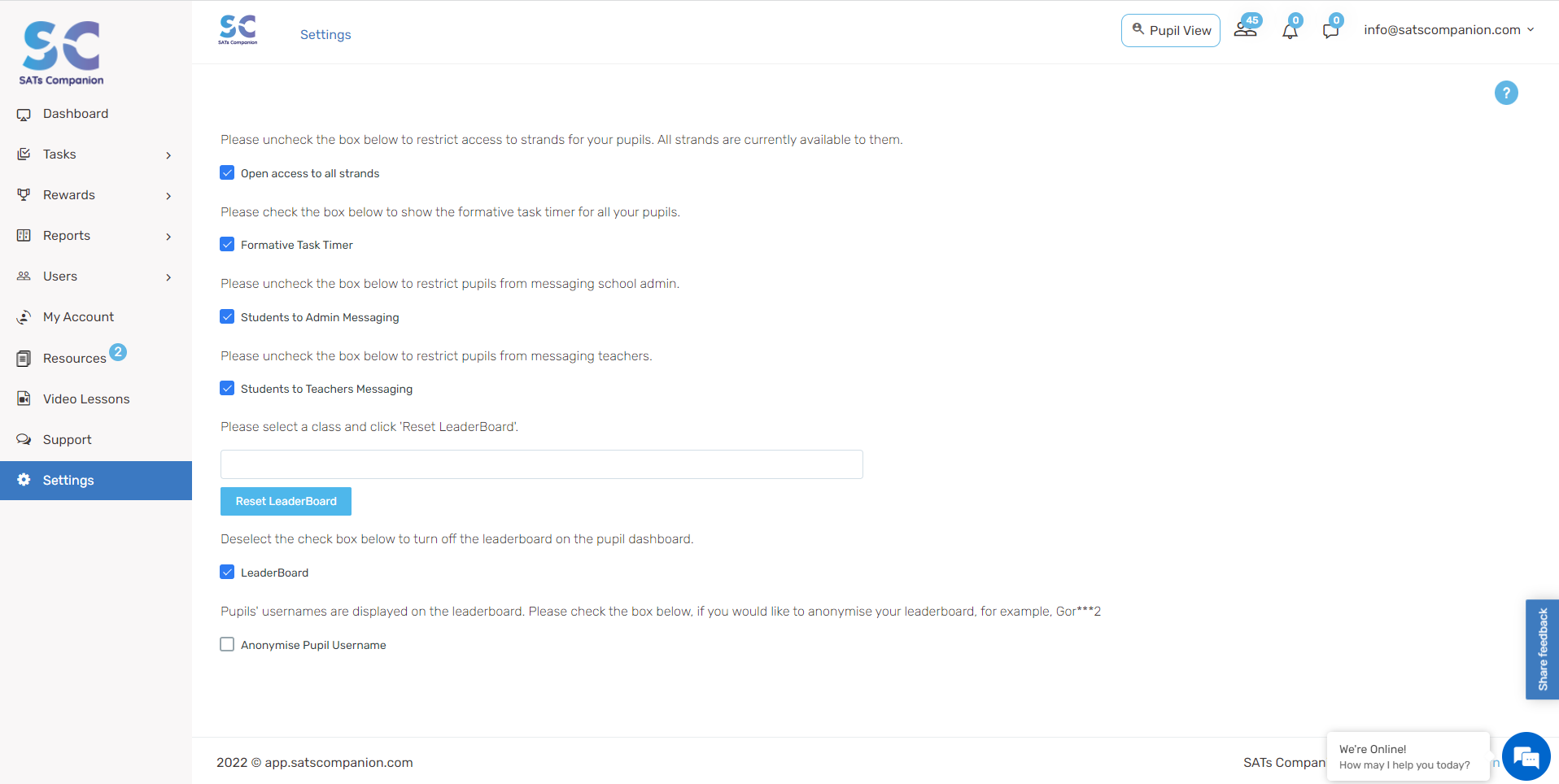The image size is (1559, 784).
Task: Click the blue help question mark icon
Action: 1506,93
